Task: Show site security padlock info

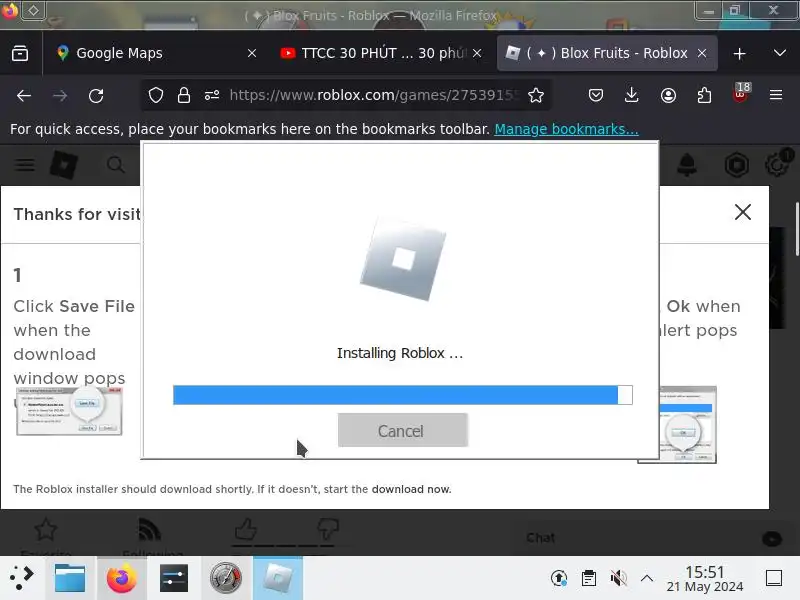Action: 184,95
